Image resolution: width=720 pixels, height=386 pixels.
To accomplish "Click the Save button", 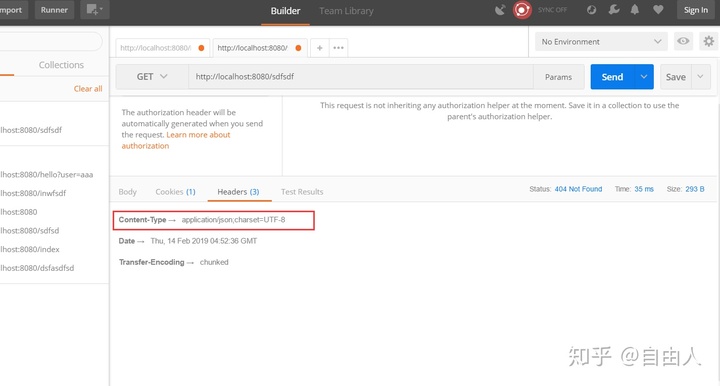I will 675,77.
